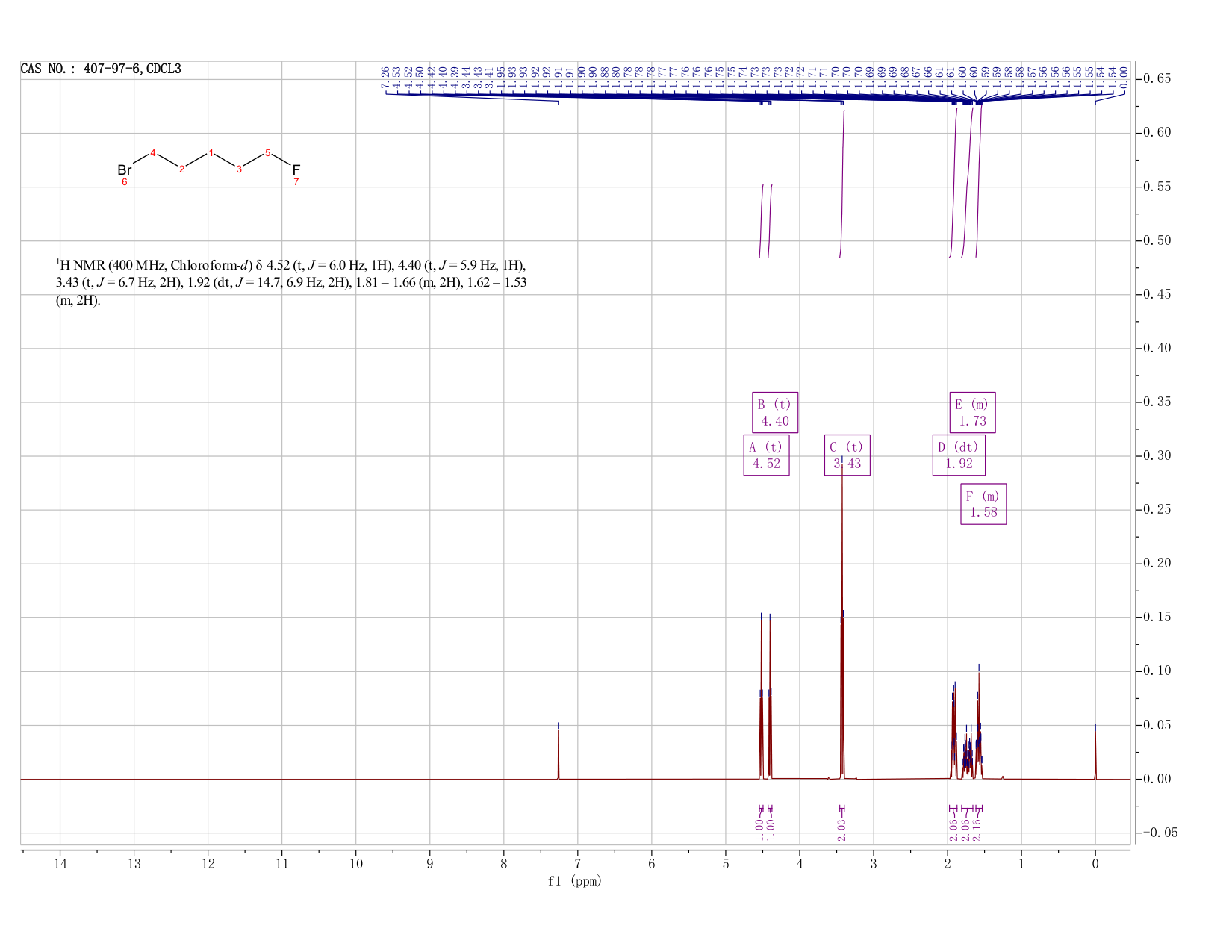Click the C (t) 3.43 multiplet label
1232x952 pixels.
pos(847,455)
